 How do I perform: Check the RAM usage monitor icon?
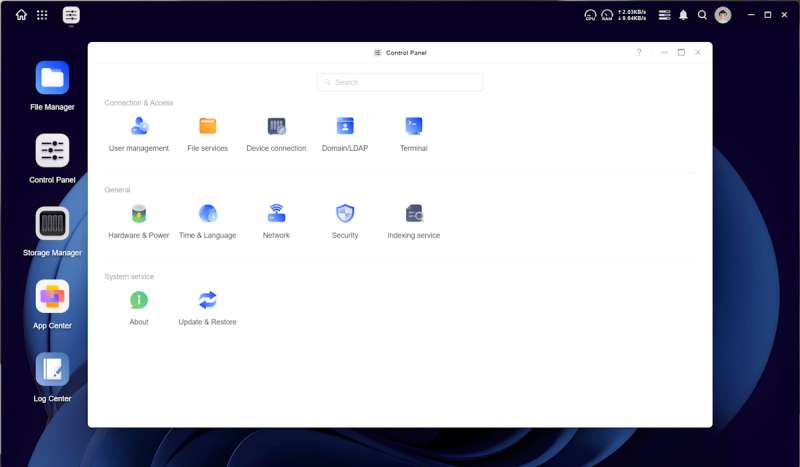607,15
